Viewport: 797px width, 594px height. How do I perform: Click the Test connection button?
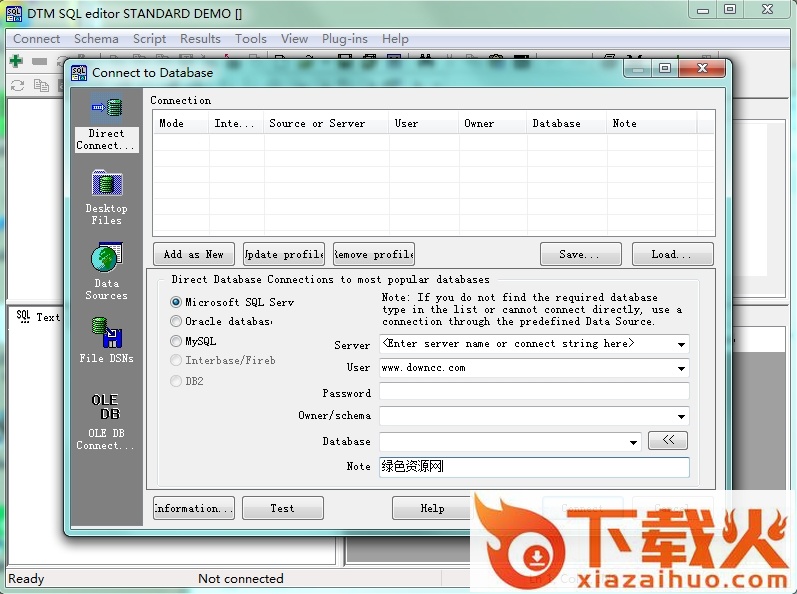point(283,508)
